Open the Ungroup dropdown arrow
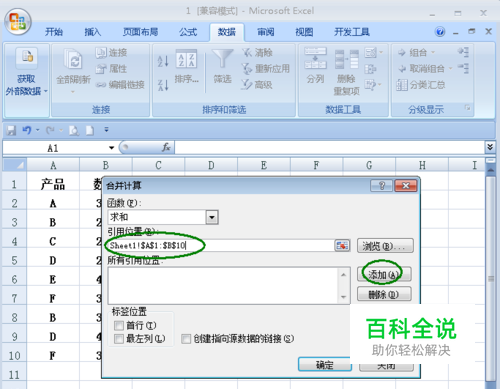 tap(451, 69)
